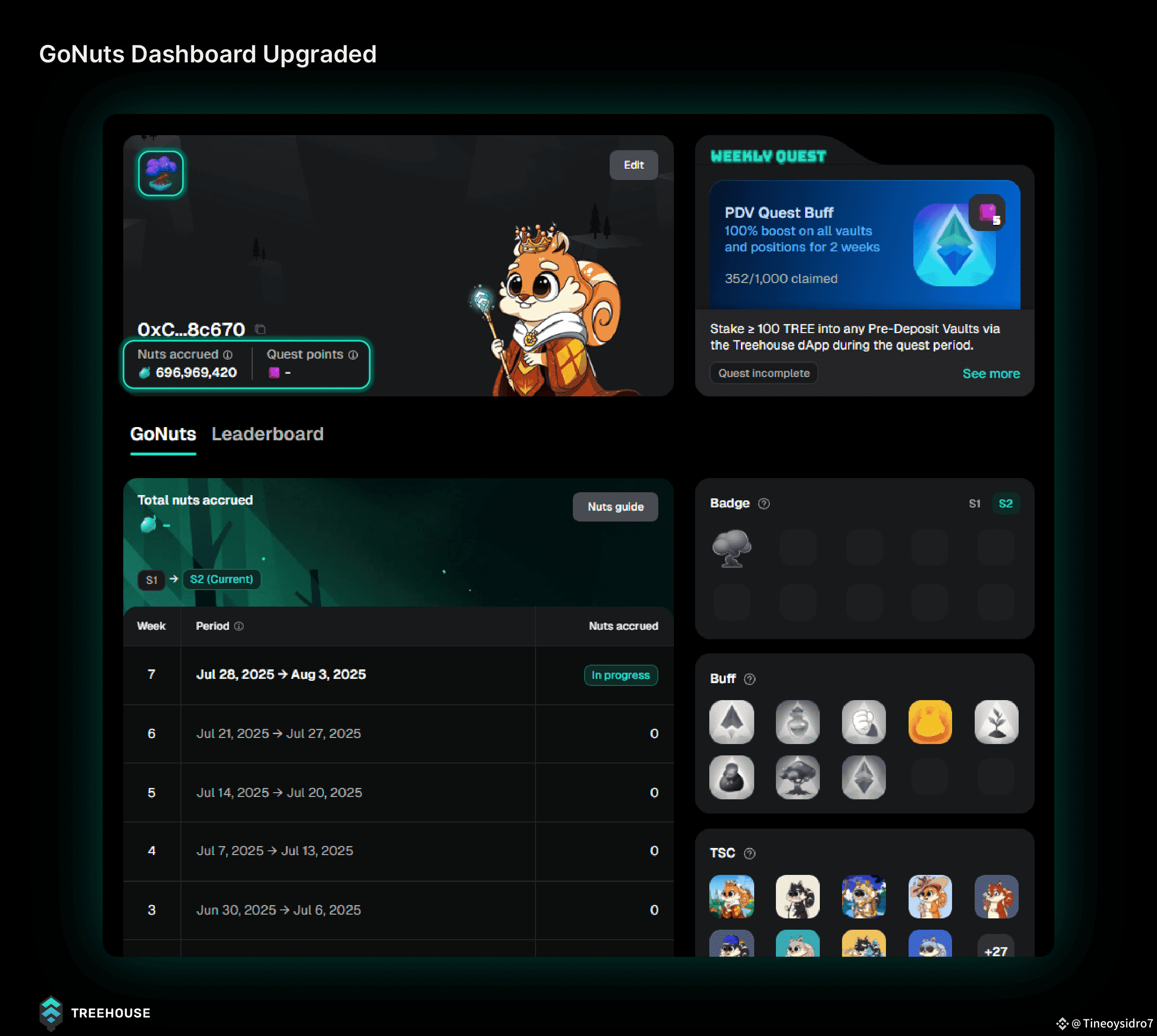
Task: Copy the 0xC...8c670 wallet address
Action: pos(260,330)
